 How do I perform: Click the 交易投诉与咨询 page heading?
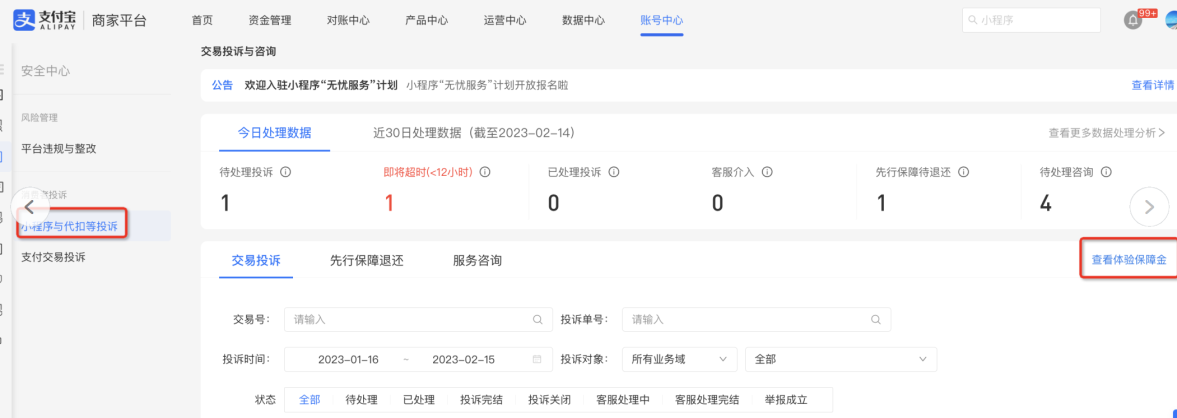239,51
